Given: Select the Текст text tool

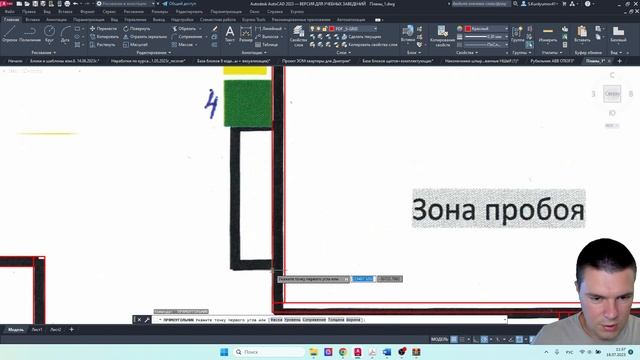Looking at the screenshot, I should [230, 34].
